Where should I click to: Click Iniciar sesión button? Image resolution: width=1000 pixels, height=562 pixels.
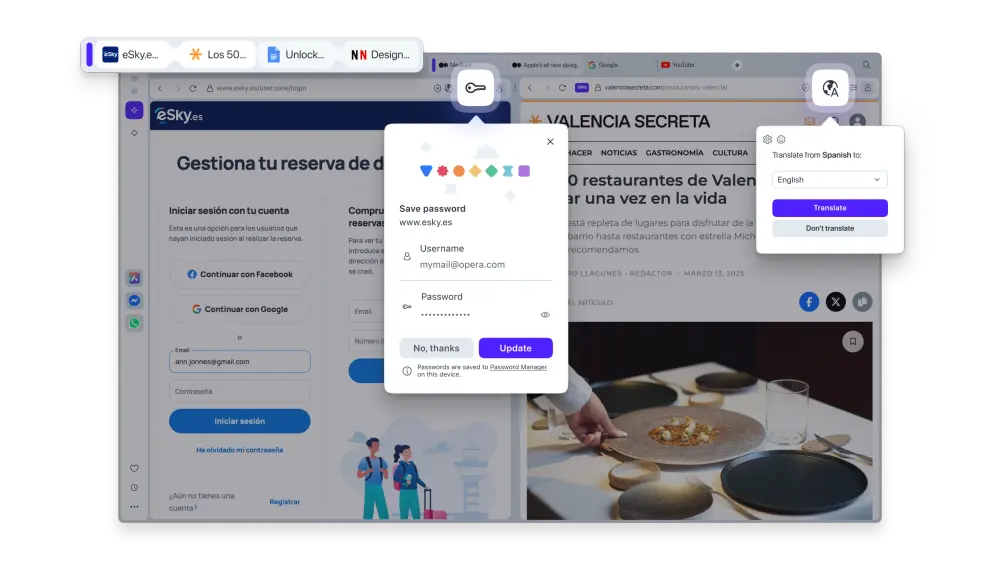point(240,421)
